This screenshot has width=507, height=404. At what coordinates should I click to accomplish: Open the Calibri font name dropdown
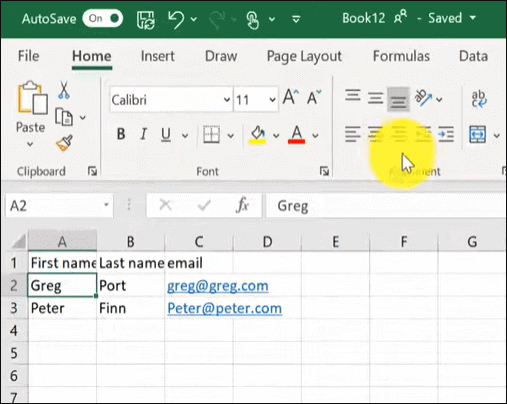227,100
